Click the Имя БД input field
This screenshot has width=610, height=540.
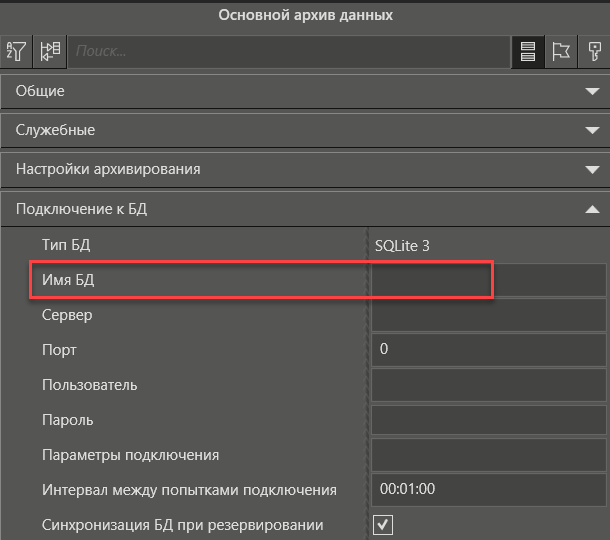[489, 280]
